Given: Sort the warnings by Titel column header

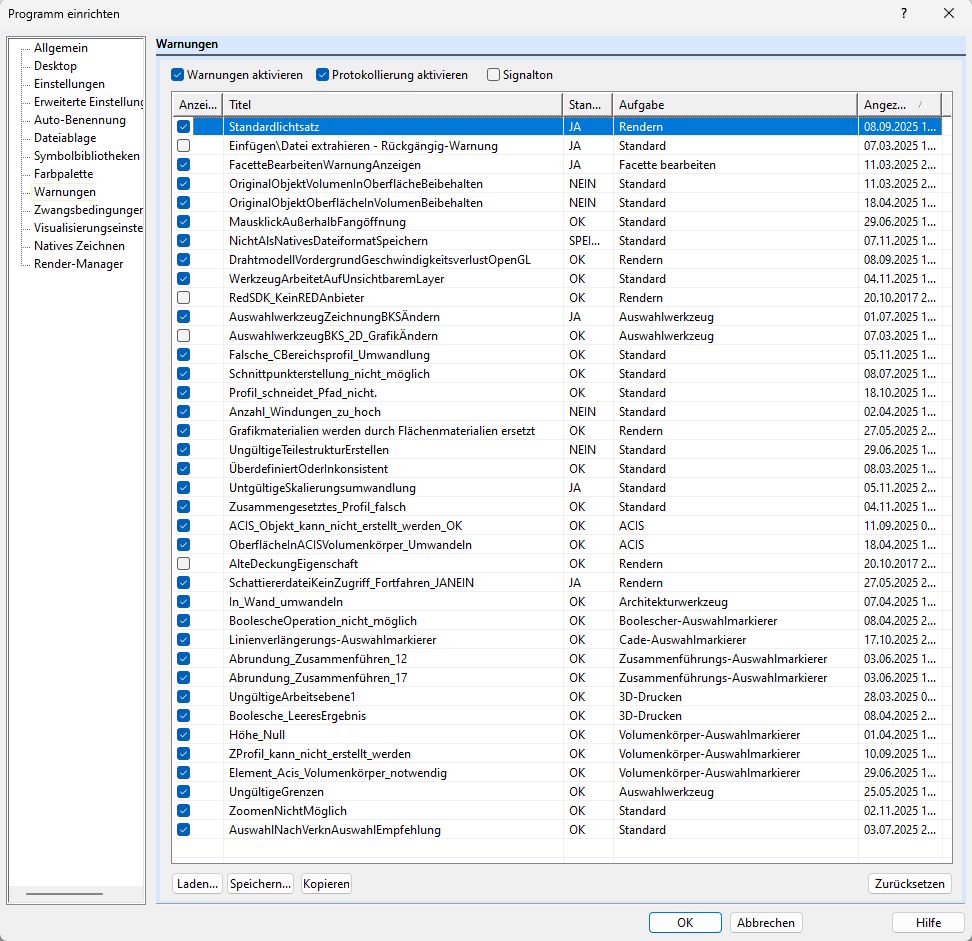Looking at the screenshot, I should click(391, 105).
